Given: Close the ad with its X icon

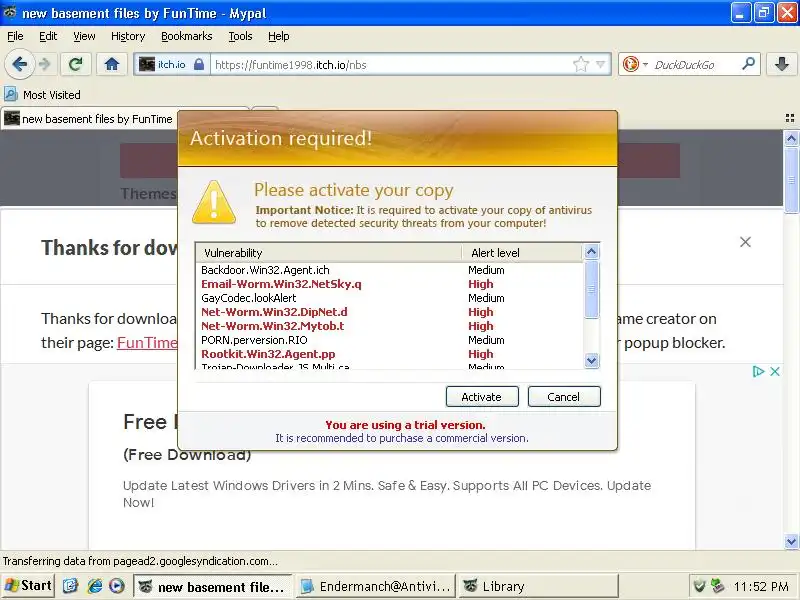Looking at the screenshot, I should pyautogui.click(x=774, y=371).
